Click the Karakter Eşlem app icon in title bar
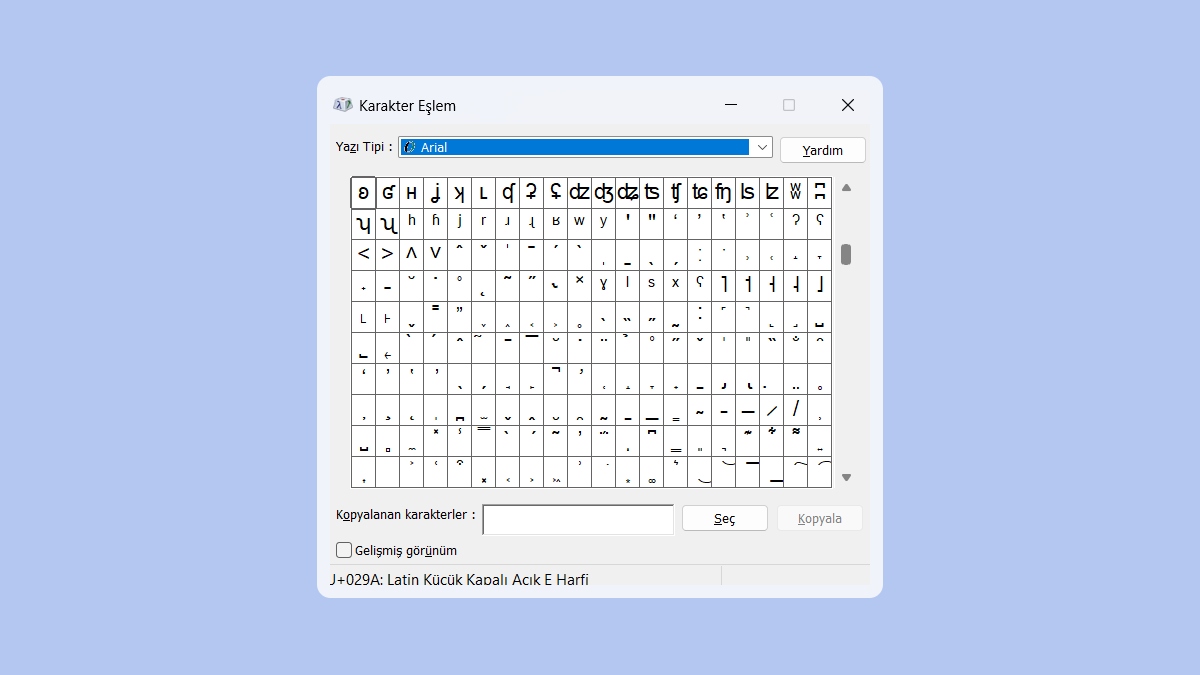 click(x=343, y=105)
